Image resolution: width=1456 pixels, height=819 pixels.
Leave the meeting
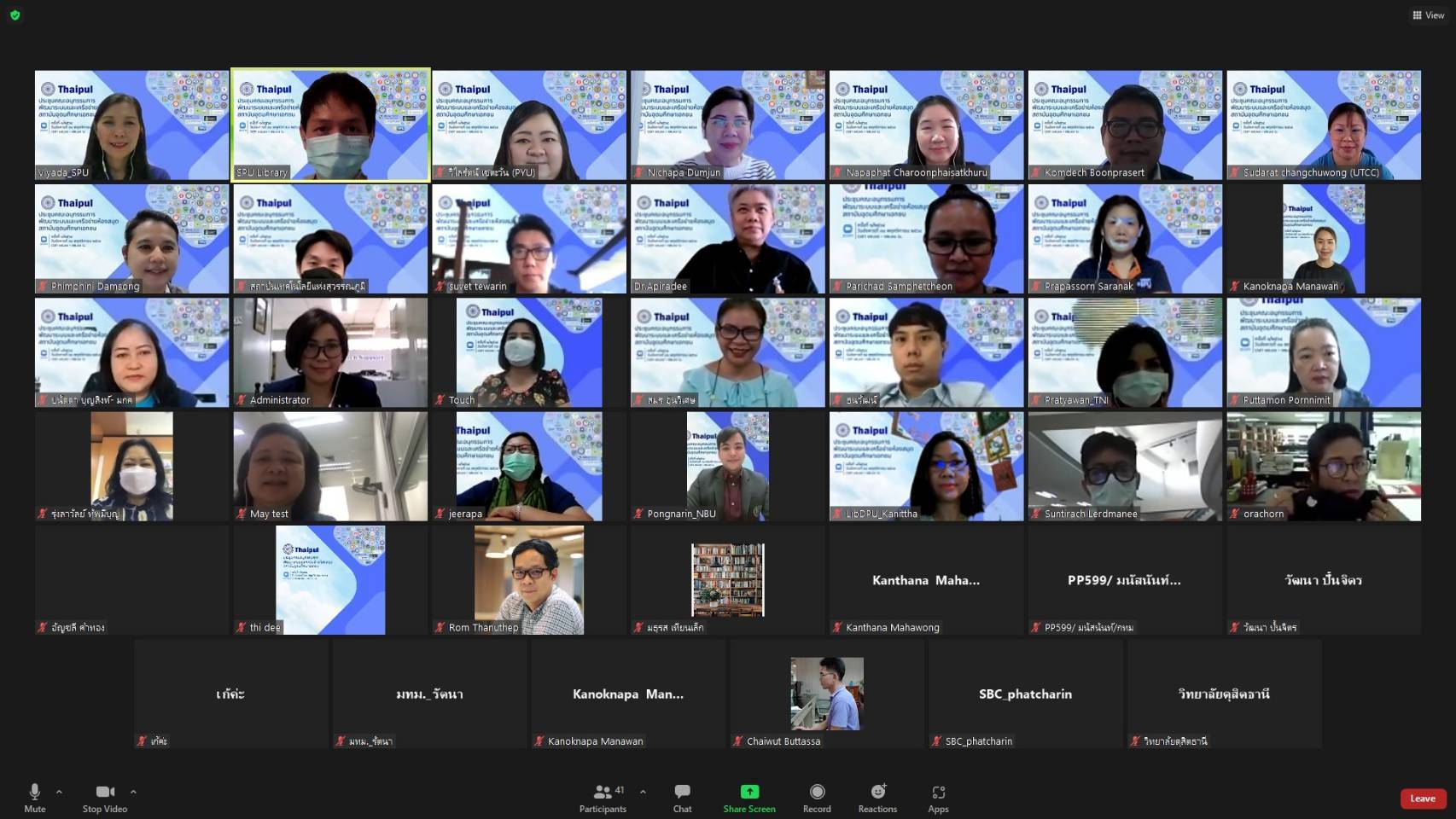[x=1422, y=799]
